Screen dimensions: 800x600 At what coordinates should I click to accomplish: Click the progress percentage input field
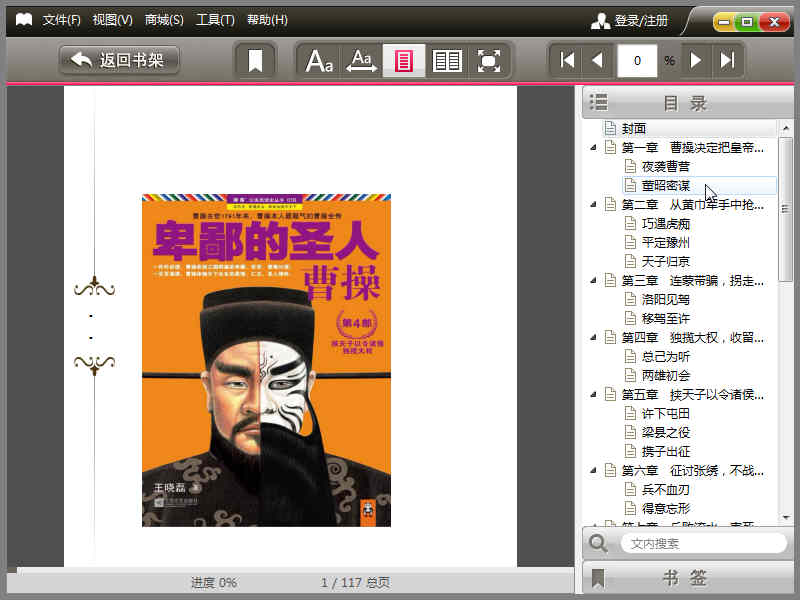click(637, 61)
